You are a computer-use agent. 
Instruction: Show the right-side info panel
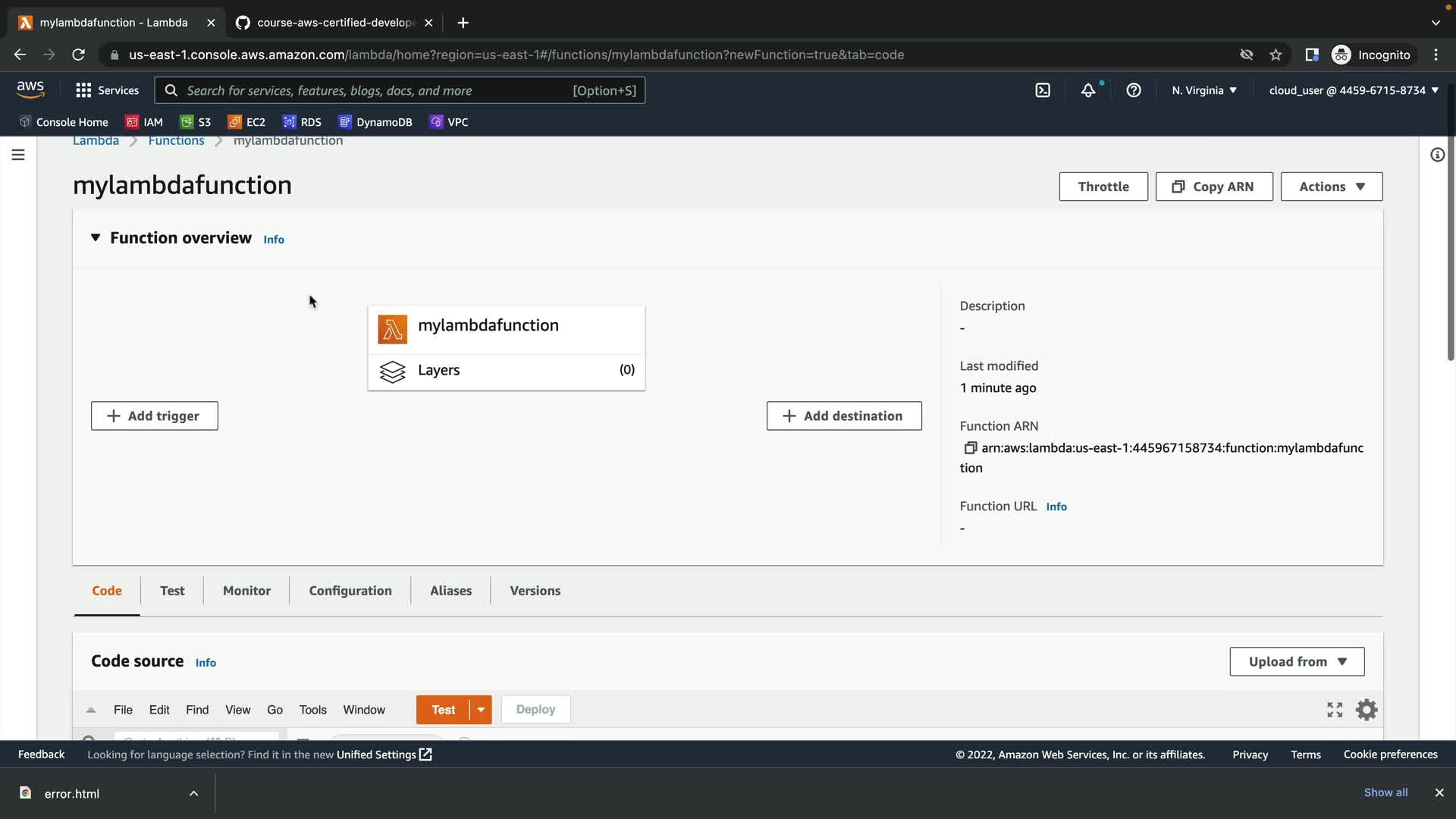[1437, 155]
